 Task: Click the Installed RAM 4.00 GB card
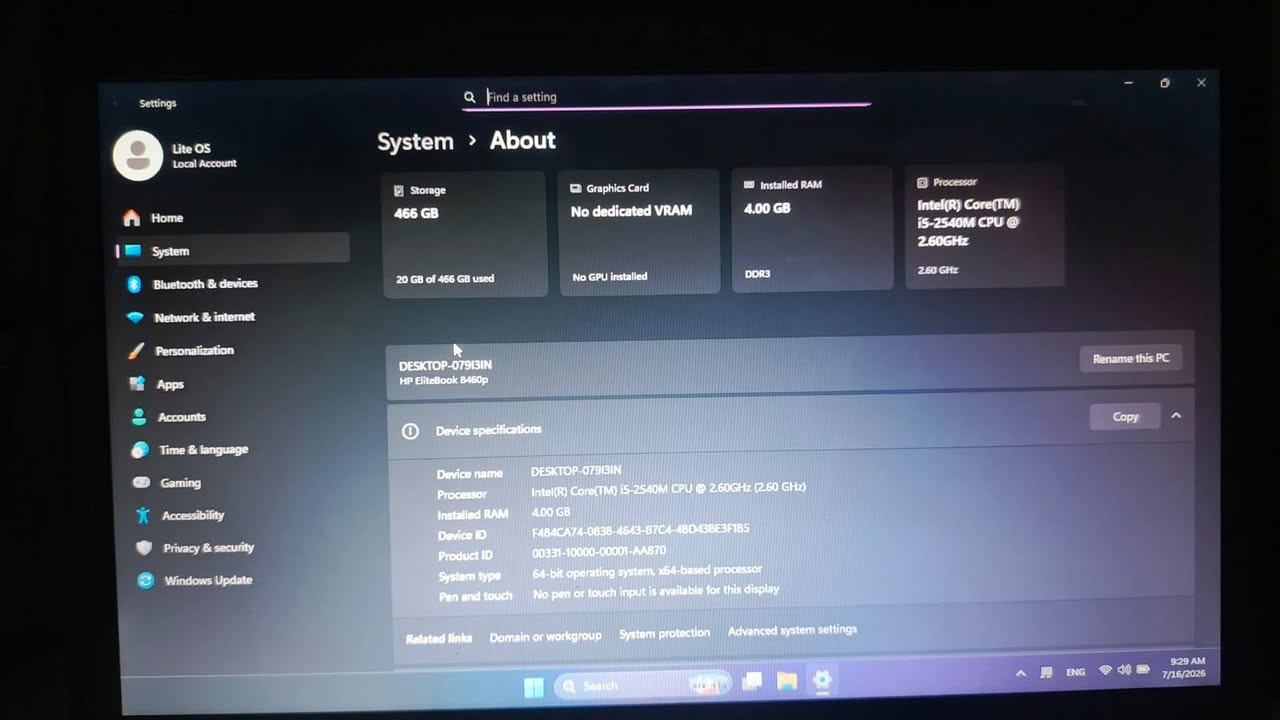pos(812,229)
